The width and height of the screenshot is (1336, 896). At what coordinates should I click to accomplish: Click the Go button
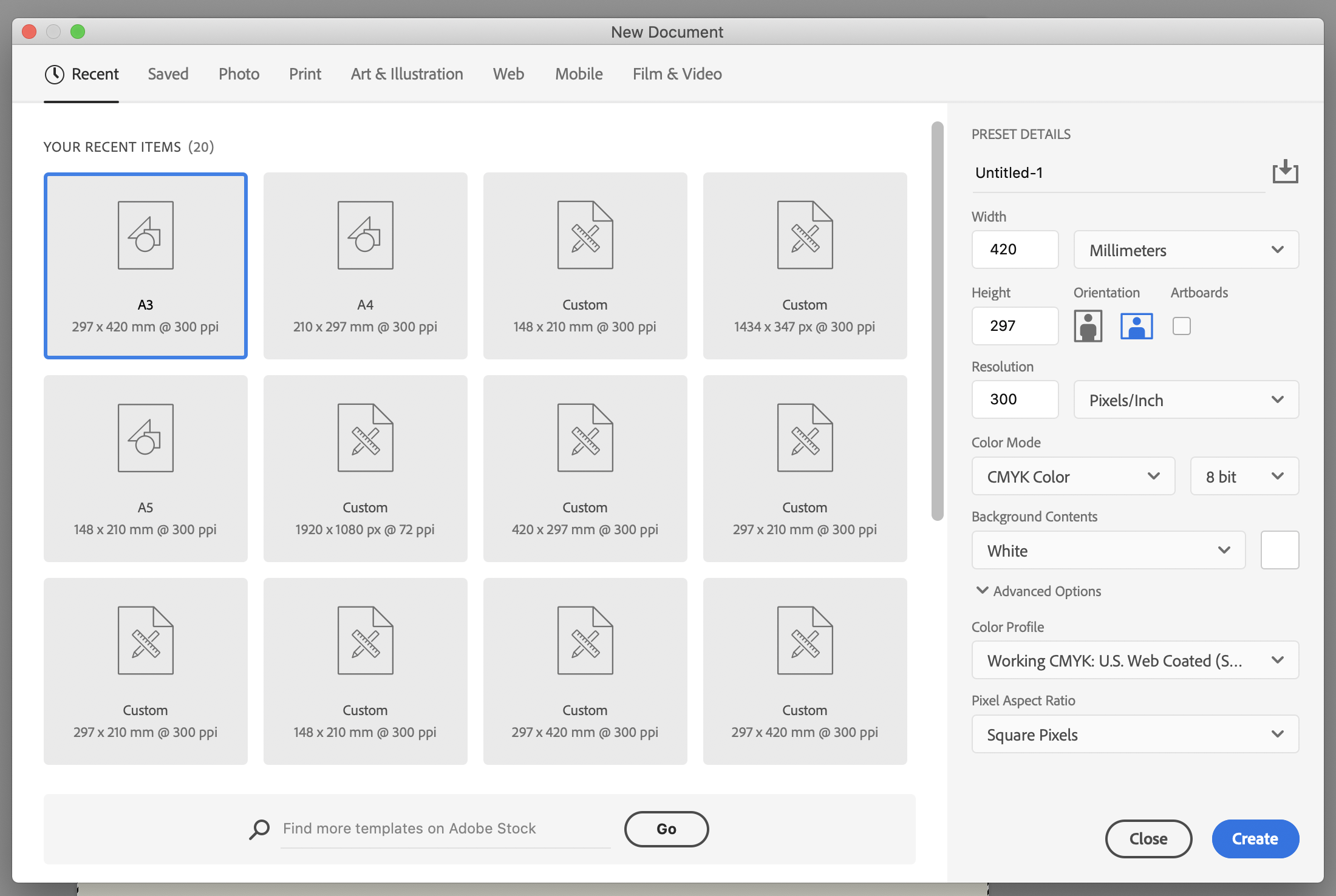click(x=666, y=829)
